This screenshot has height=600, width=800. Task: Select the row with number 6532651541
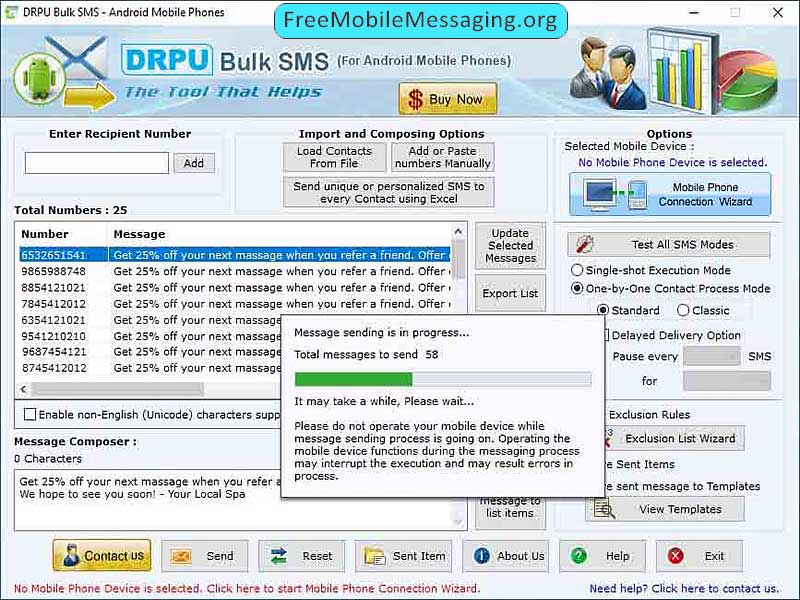(235, 255)
